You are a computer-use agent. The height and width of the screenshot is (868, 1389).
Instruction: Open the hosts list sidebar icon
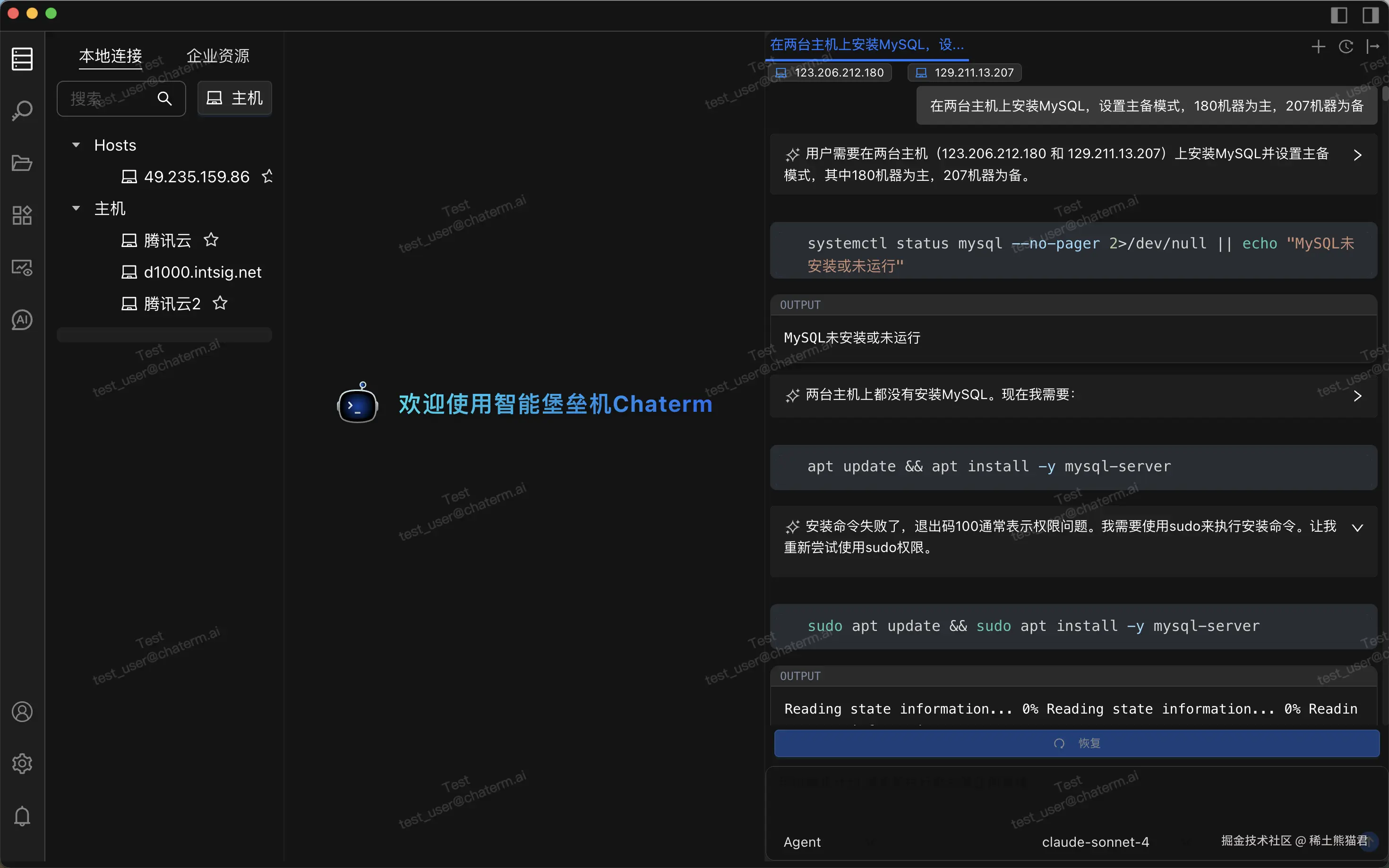click(x=22, y=59)
